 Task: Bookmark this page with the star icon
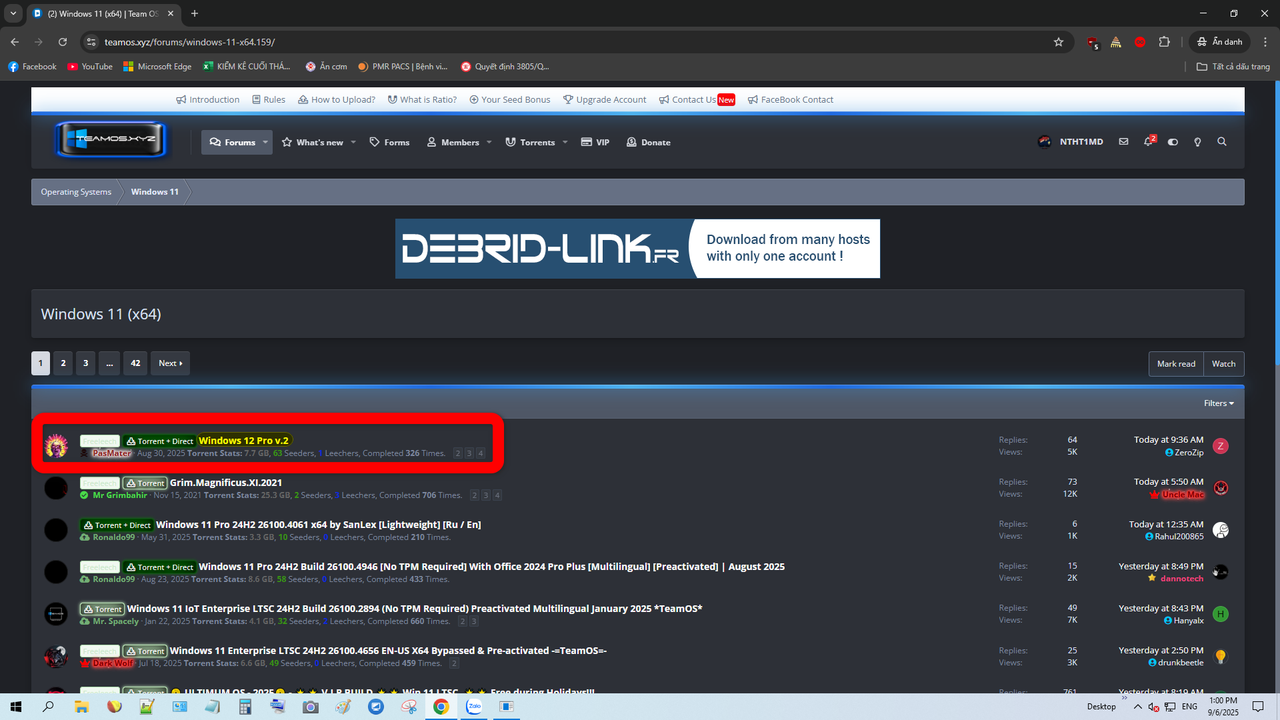1058,42
